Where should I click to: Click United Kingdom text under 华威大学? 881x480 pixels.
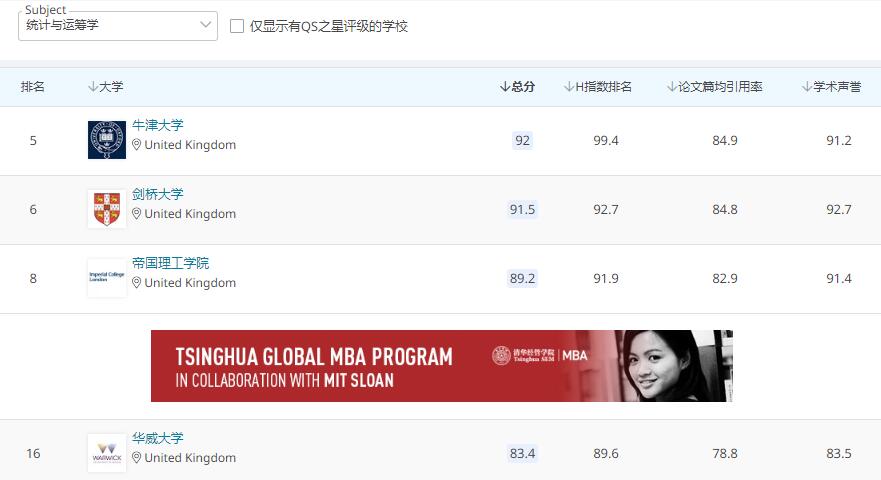coord(190,458)
